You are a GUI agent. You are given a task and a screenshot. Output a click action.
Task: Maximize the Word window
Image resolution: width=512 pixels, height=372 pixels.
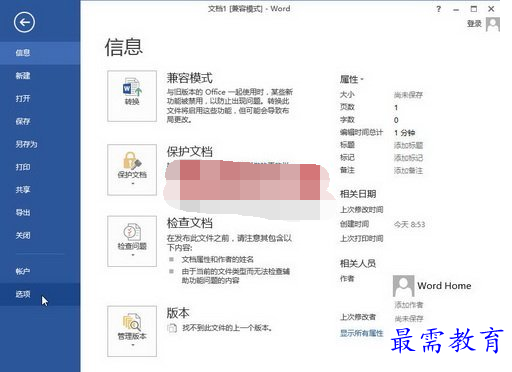coord(474,9)
